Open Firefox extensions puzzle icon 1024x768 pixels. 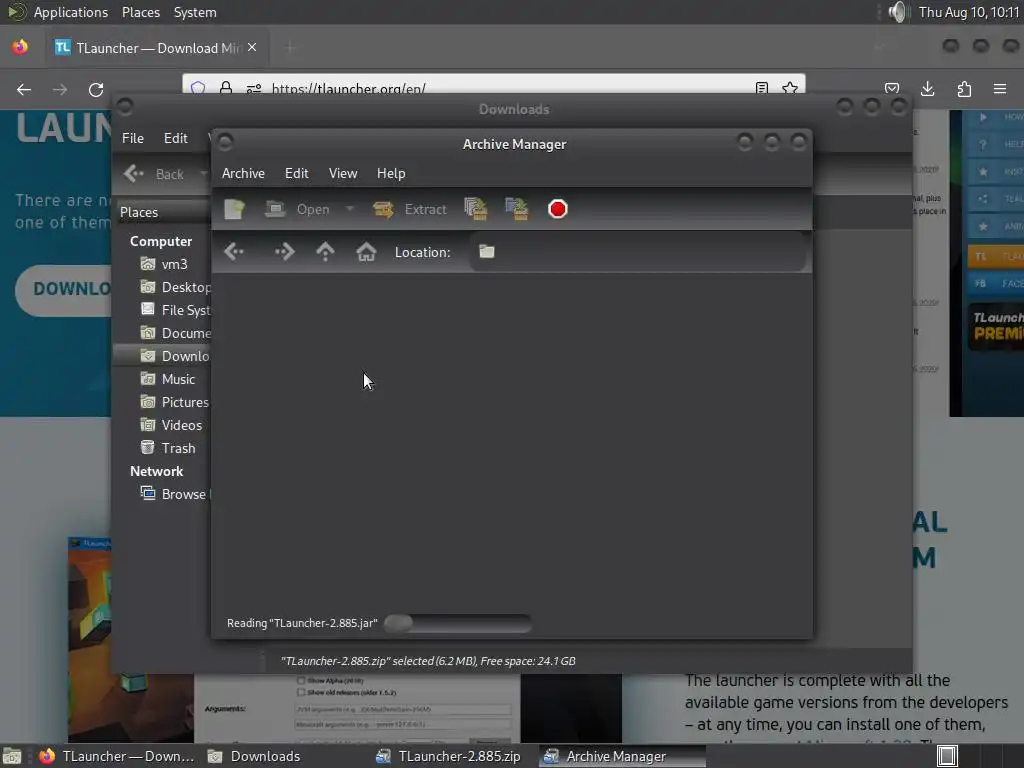coord(964,89)
